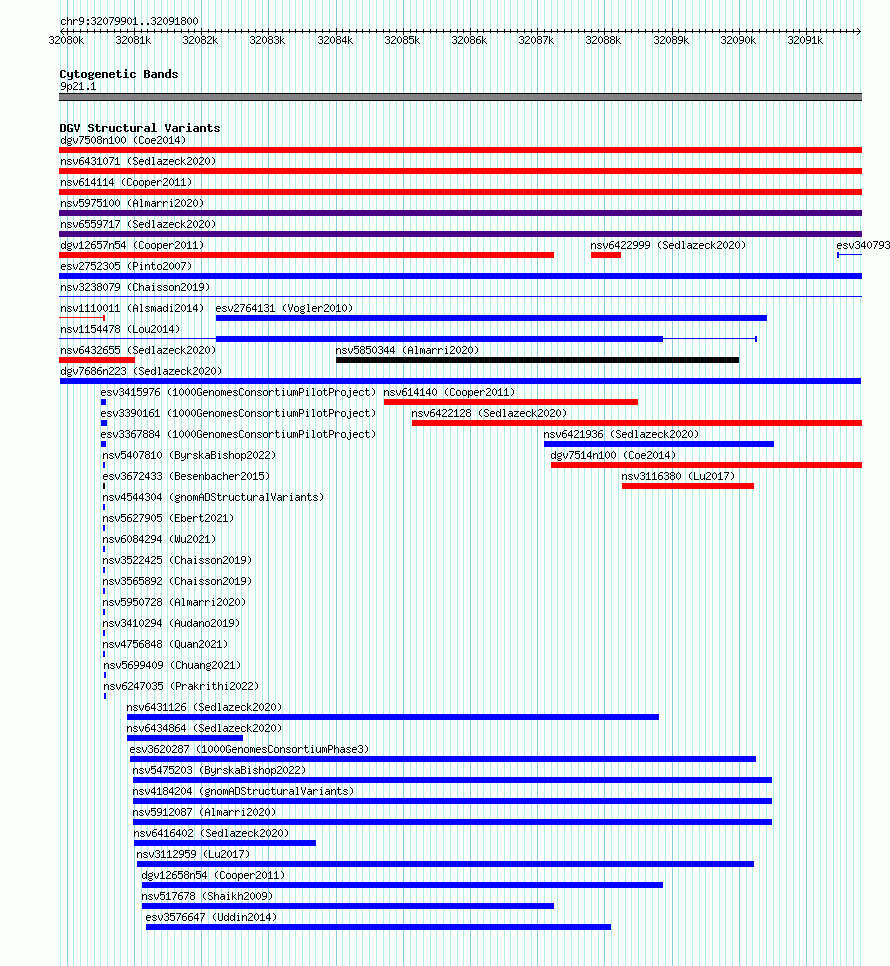Open esv3576647 (Uddin2014) variant
The image size is (890, 966).
[211, 917]
